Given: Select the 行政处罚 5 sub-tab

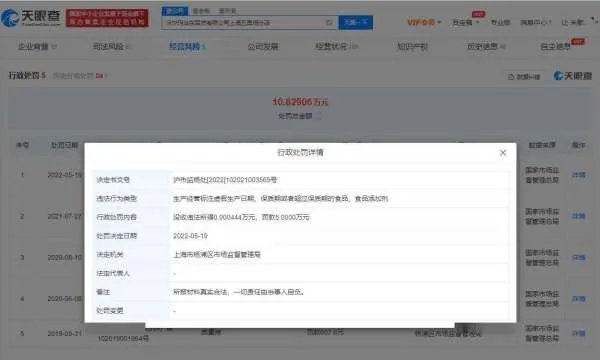Looking at the screenshot, I should (x=27, y=75).
